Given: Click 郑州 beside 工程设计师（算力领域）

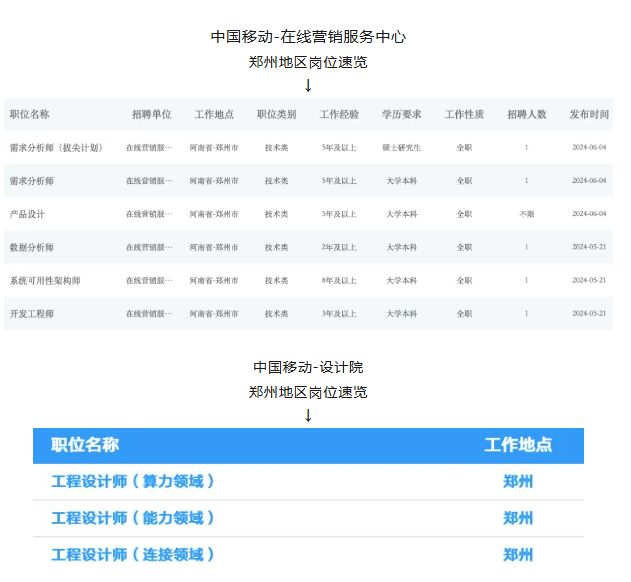Looking at the screenshot, I should coord(518,481).
